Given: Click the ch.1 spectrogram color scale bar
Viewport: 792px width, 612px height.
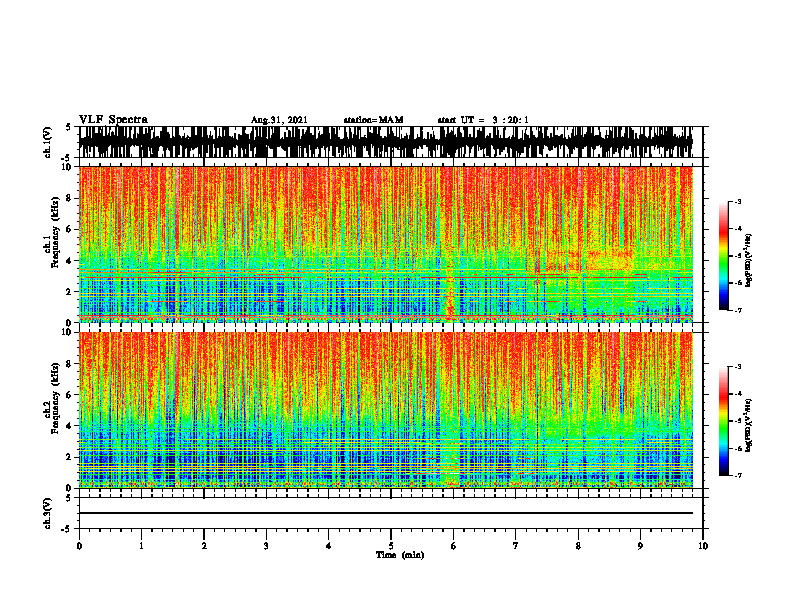Looking at the screenshot, I should point(724,256).
